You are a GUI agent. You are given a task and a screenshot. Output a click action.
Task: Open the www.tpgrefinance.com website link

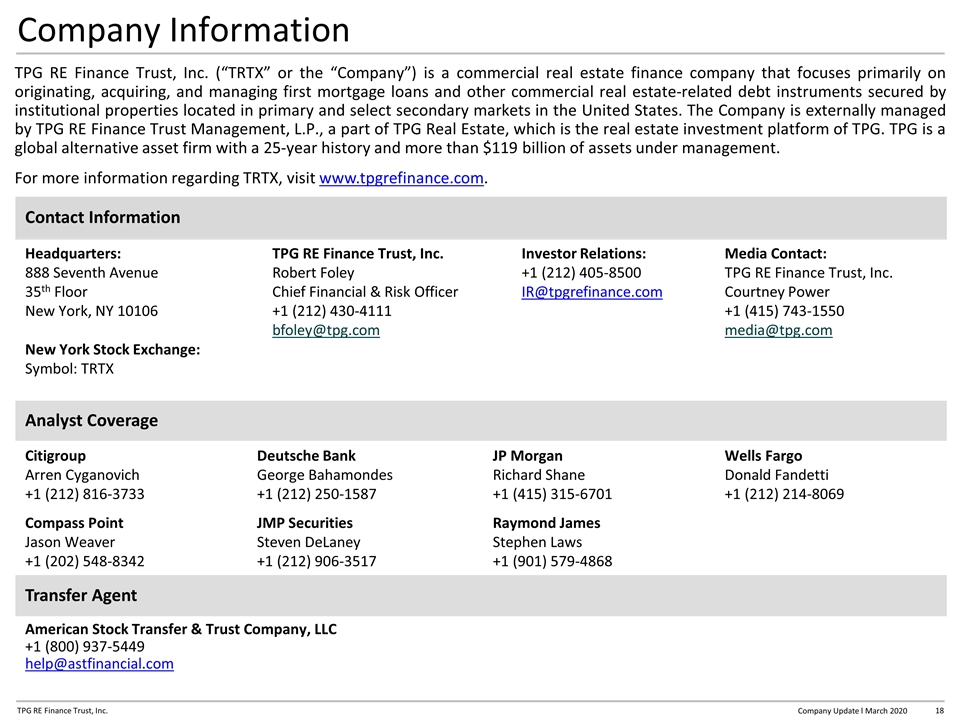tap(401, 178)
